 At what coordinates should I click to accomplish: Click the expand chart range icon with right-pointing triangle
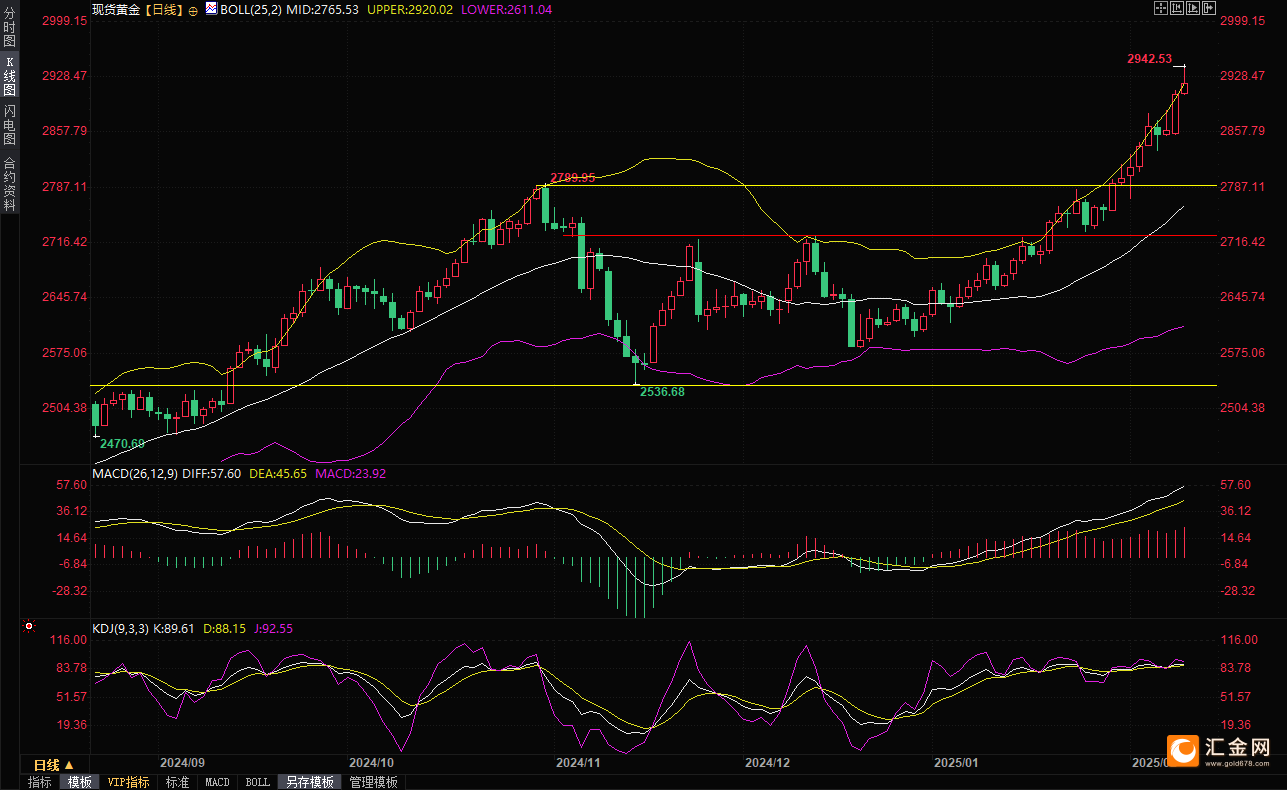pos(1193,8)
